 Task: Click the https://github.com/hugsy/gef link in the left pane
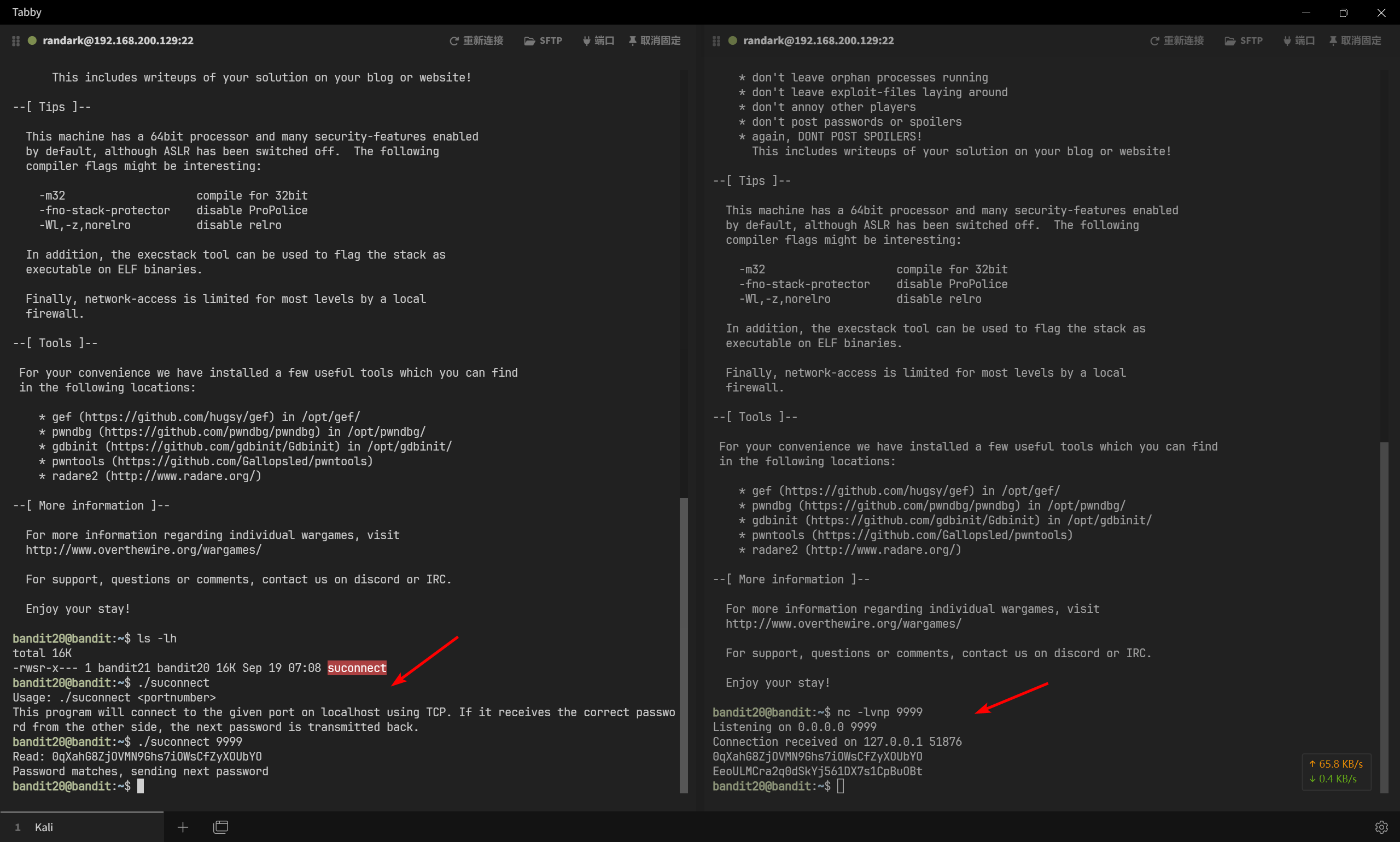177,417
